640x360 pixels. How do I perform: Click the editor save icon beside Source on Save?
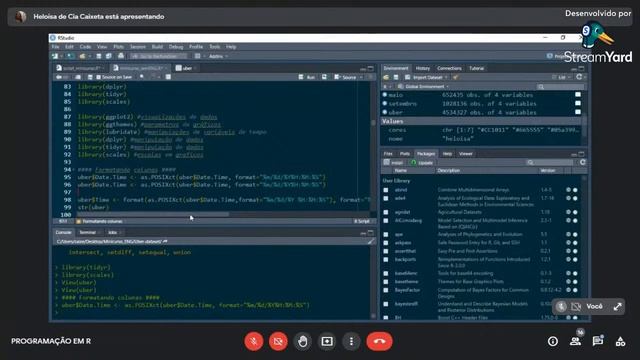[x=90, y=77]
